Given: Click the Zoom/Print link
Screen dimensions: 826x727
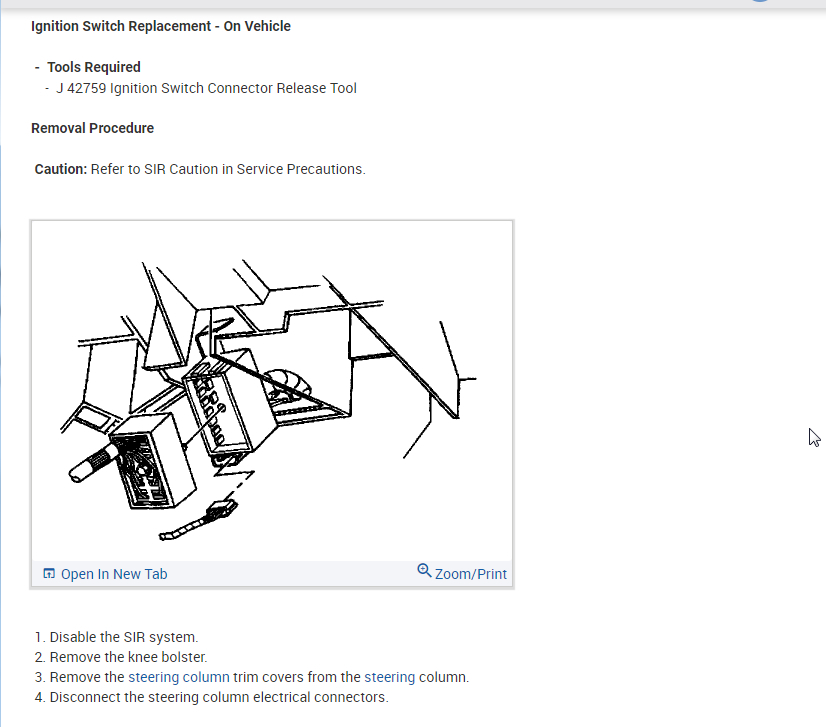Looking at the screenshot, I should click(470, 574).
